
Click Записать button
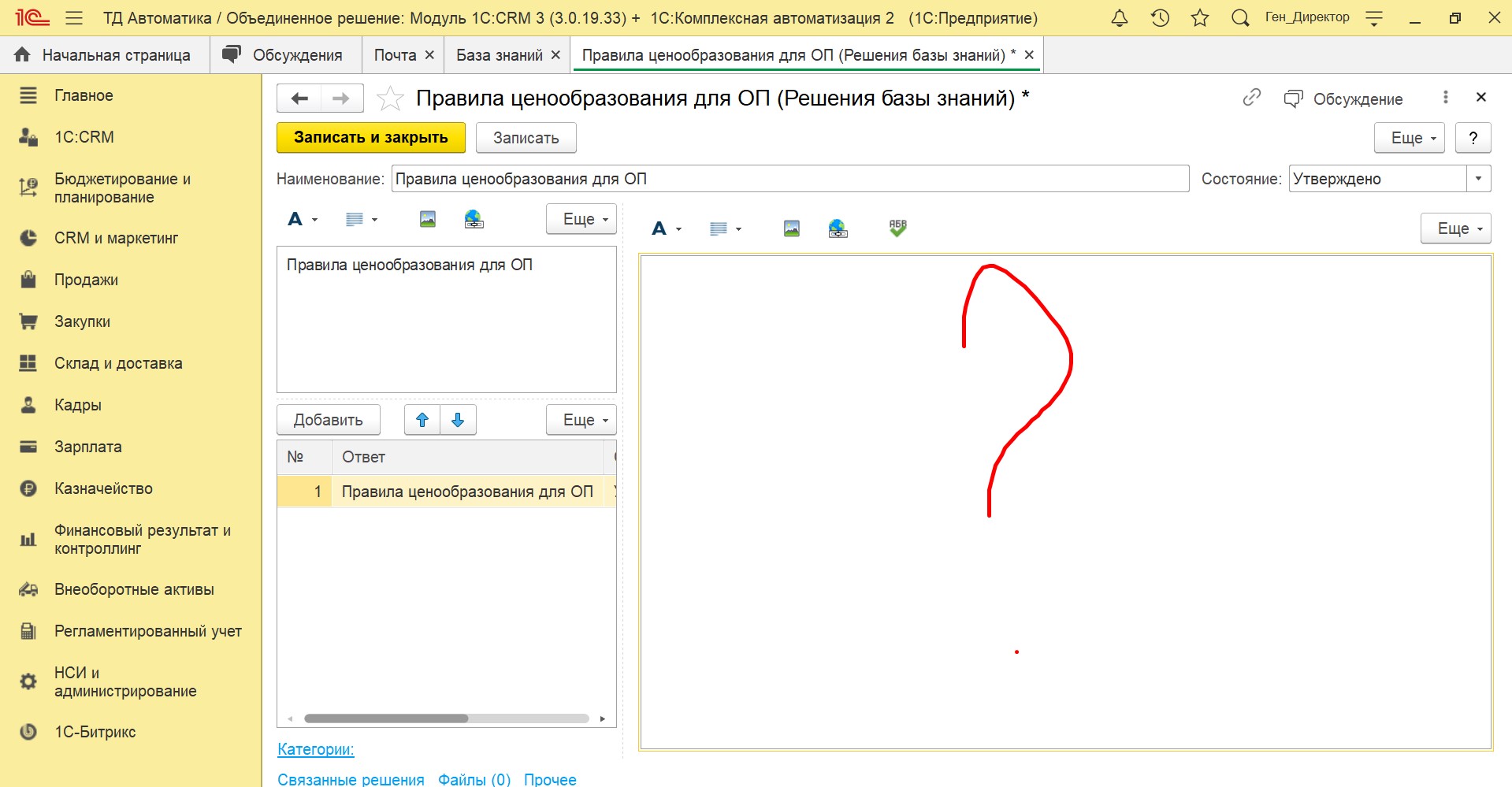[526, 138]
